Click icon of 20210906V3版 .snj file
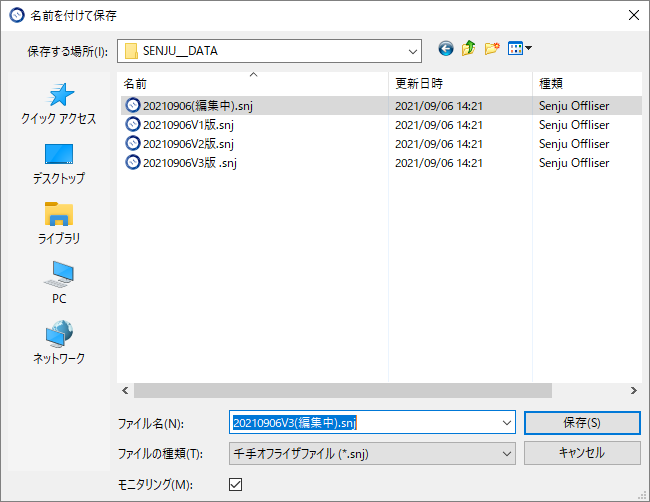The image size is (650, 502). pyautogui.click(x=133, y=162)
